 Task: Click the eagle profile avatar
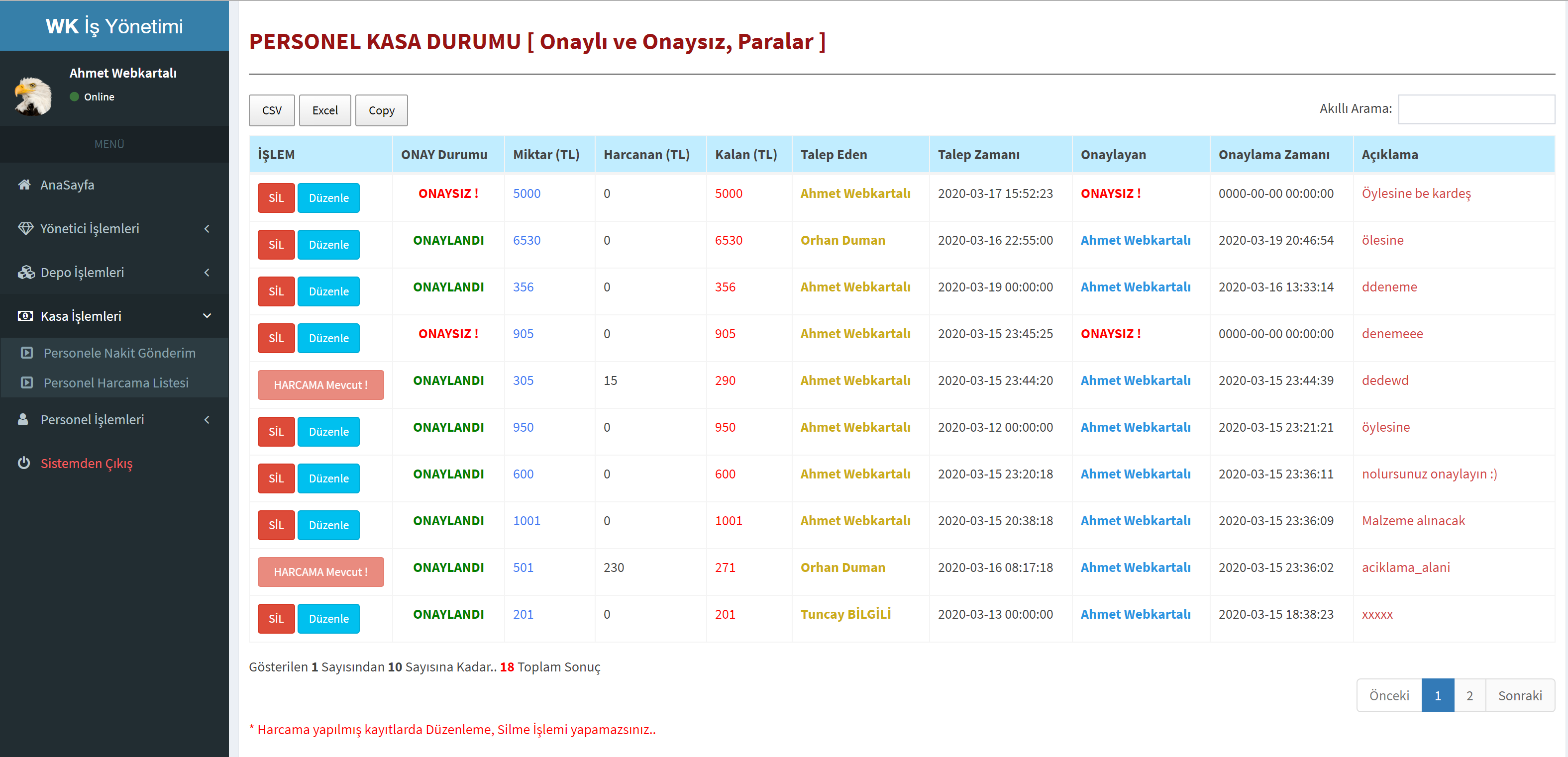33,95
